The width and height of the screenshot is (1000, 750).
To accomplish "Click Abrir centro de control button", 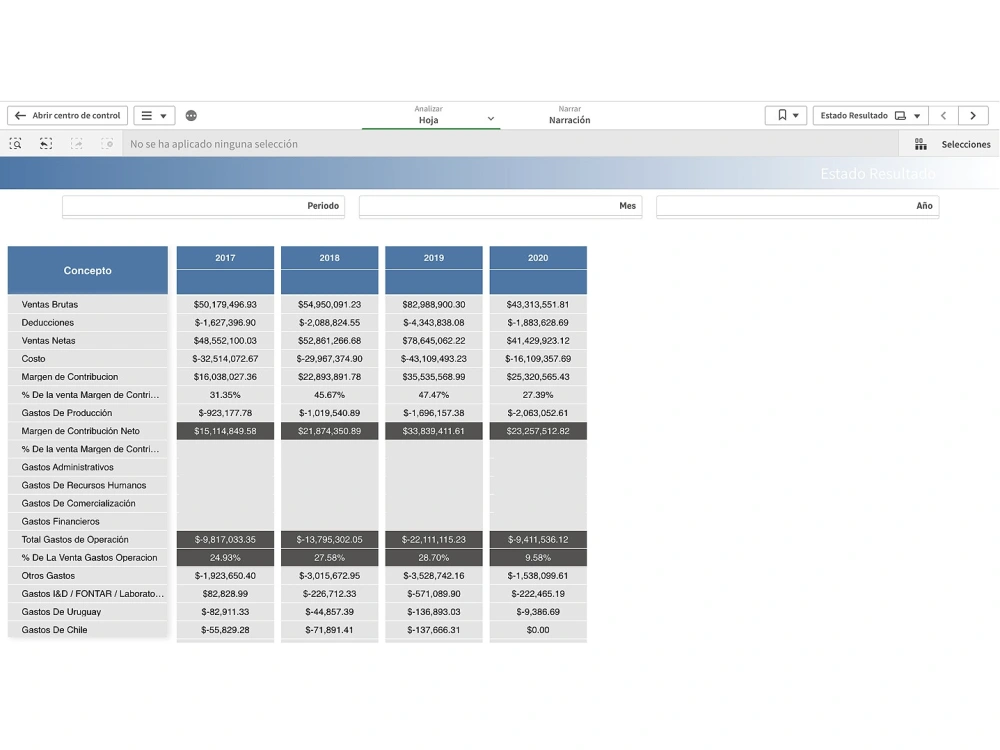I will point(67,115).
